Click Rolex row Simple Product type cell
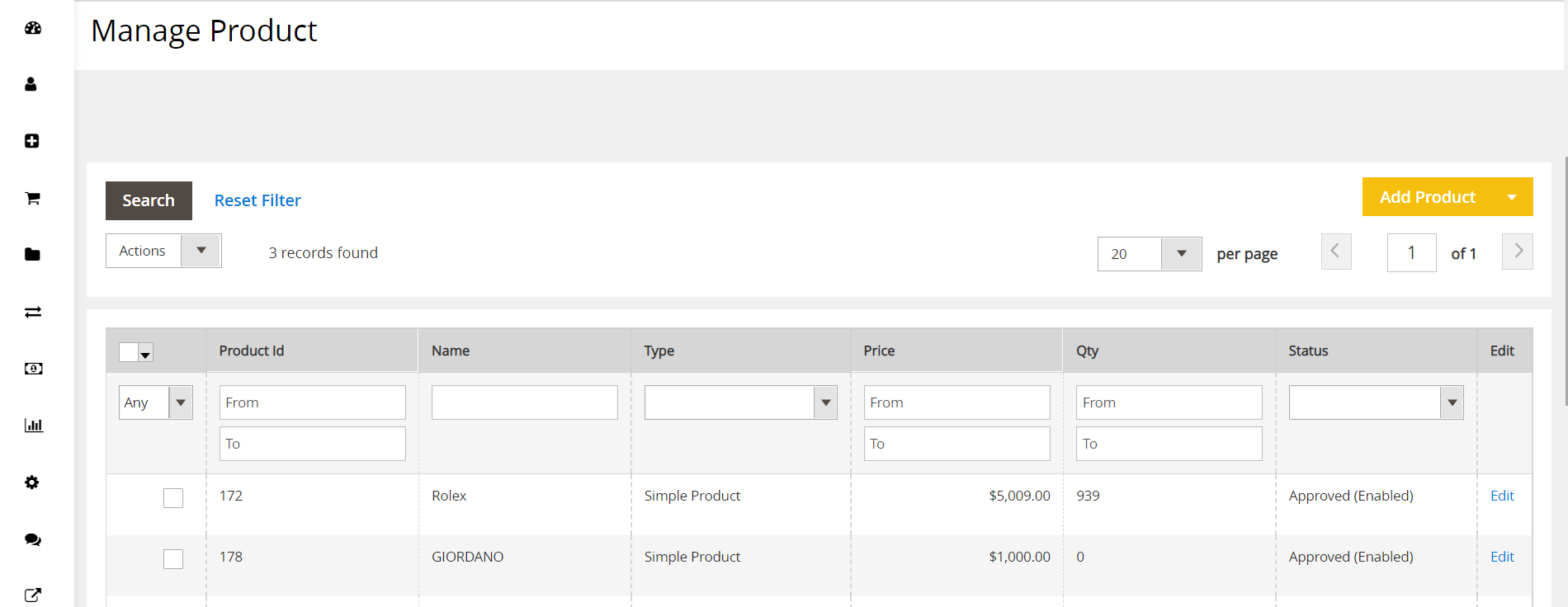The width and height of the screenshot is (1568, 607). [x=692, y=496]
